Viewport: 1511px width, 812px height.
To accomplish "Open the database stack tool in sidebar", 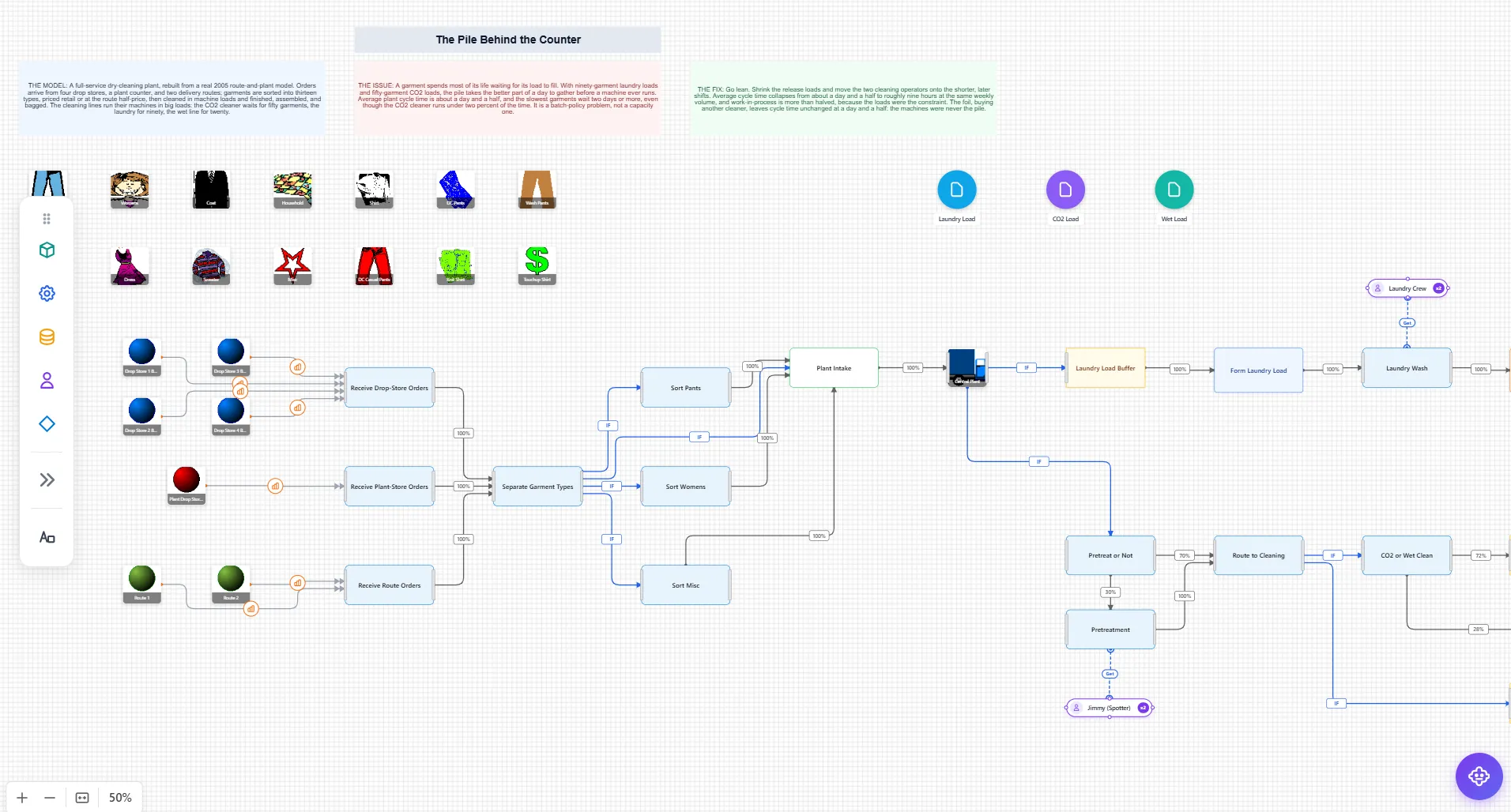I will (47, 337).
